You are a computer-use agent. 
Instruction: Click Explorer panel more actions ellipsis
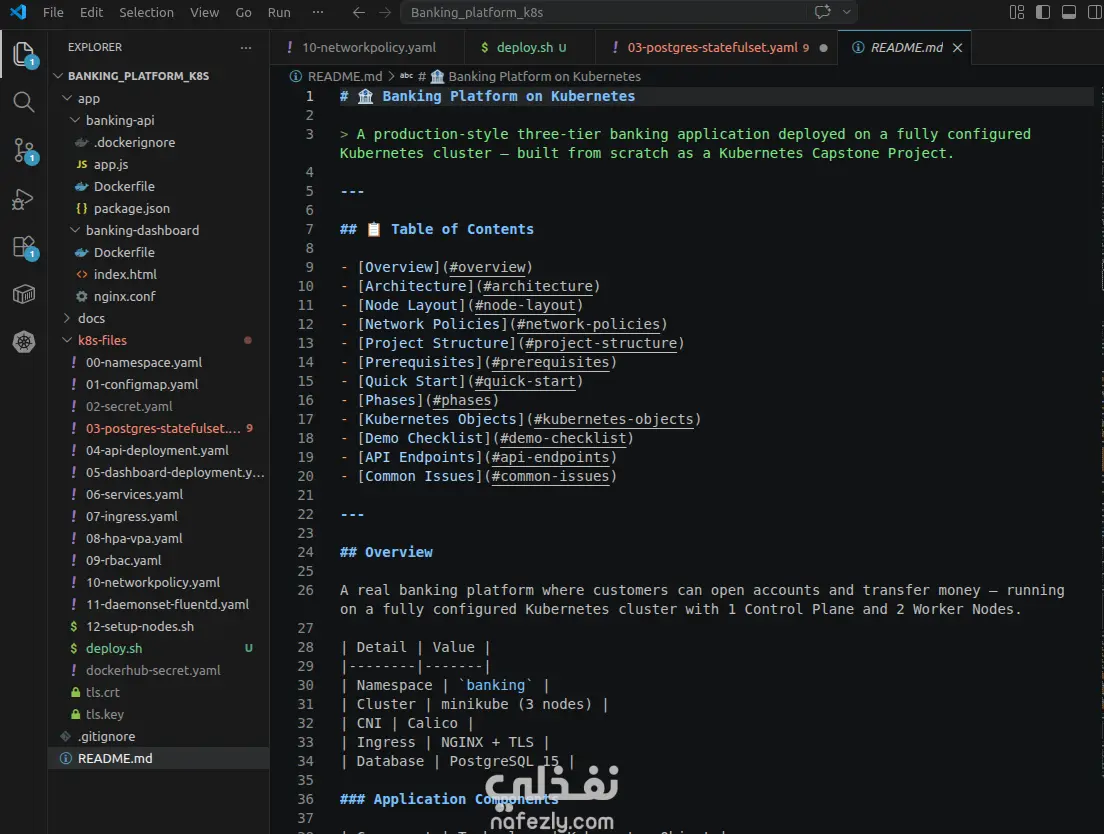coord(246,47)
